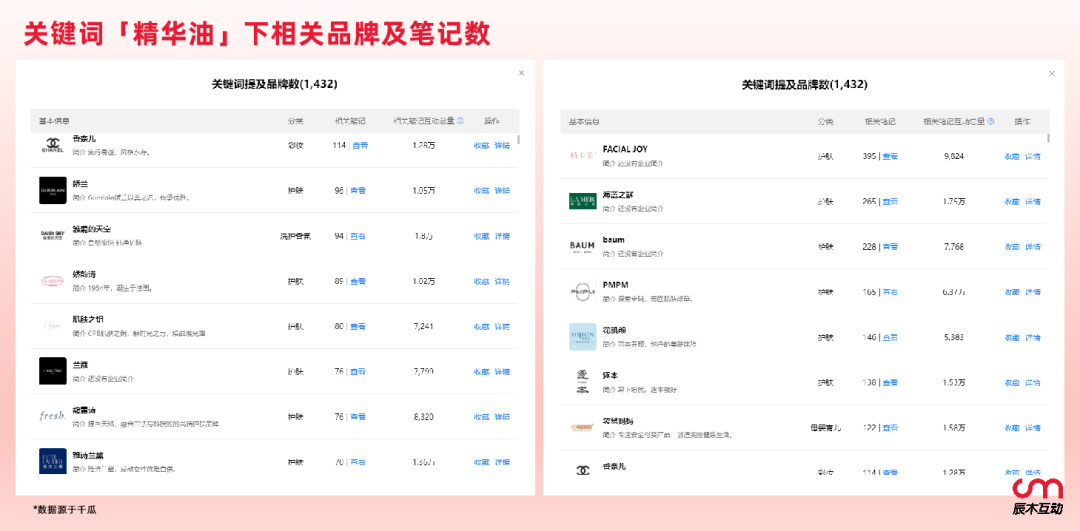Click 收藏 in the 兰蔻 row
This screenshot has height=531, width=1080.
[481, 371]
